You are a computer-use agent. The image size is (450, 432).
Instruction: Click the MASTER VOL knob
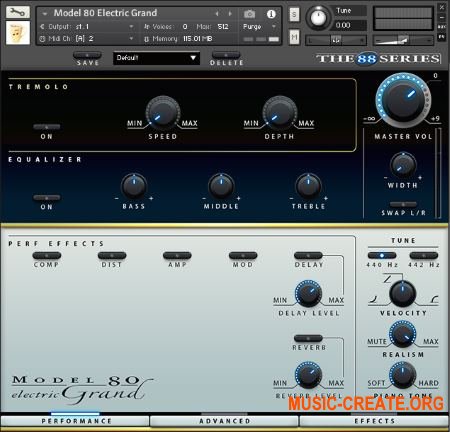[x=403, y=100]
